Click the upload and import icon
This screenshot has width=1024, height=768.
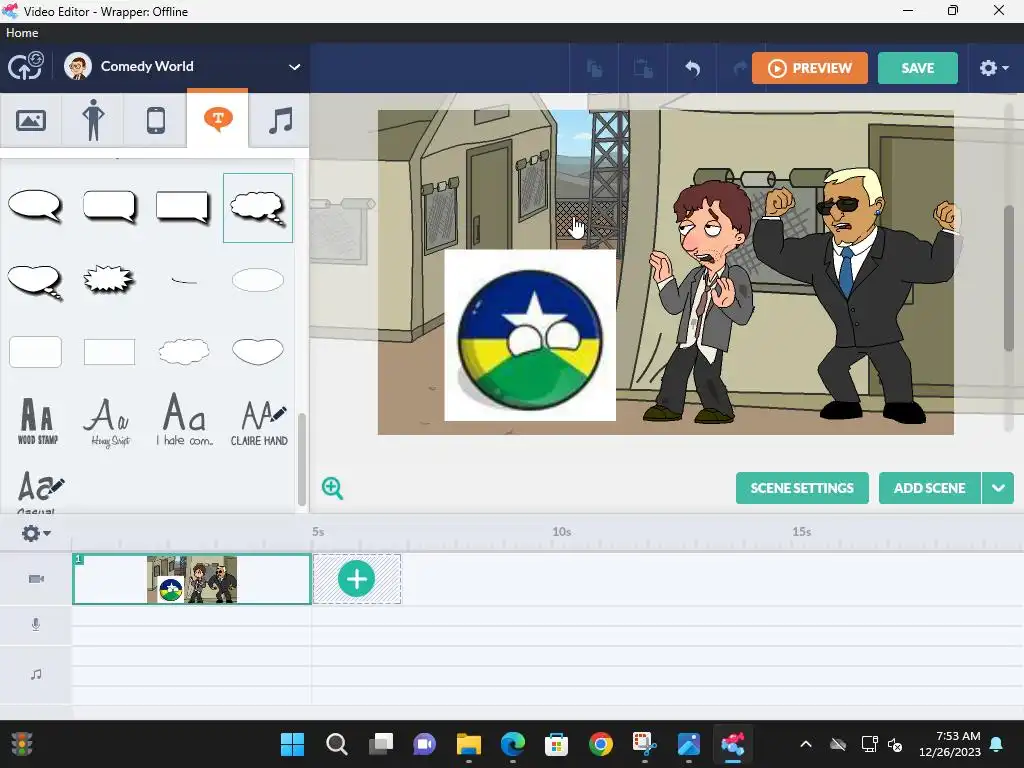tap(25, 66)
